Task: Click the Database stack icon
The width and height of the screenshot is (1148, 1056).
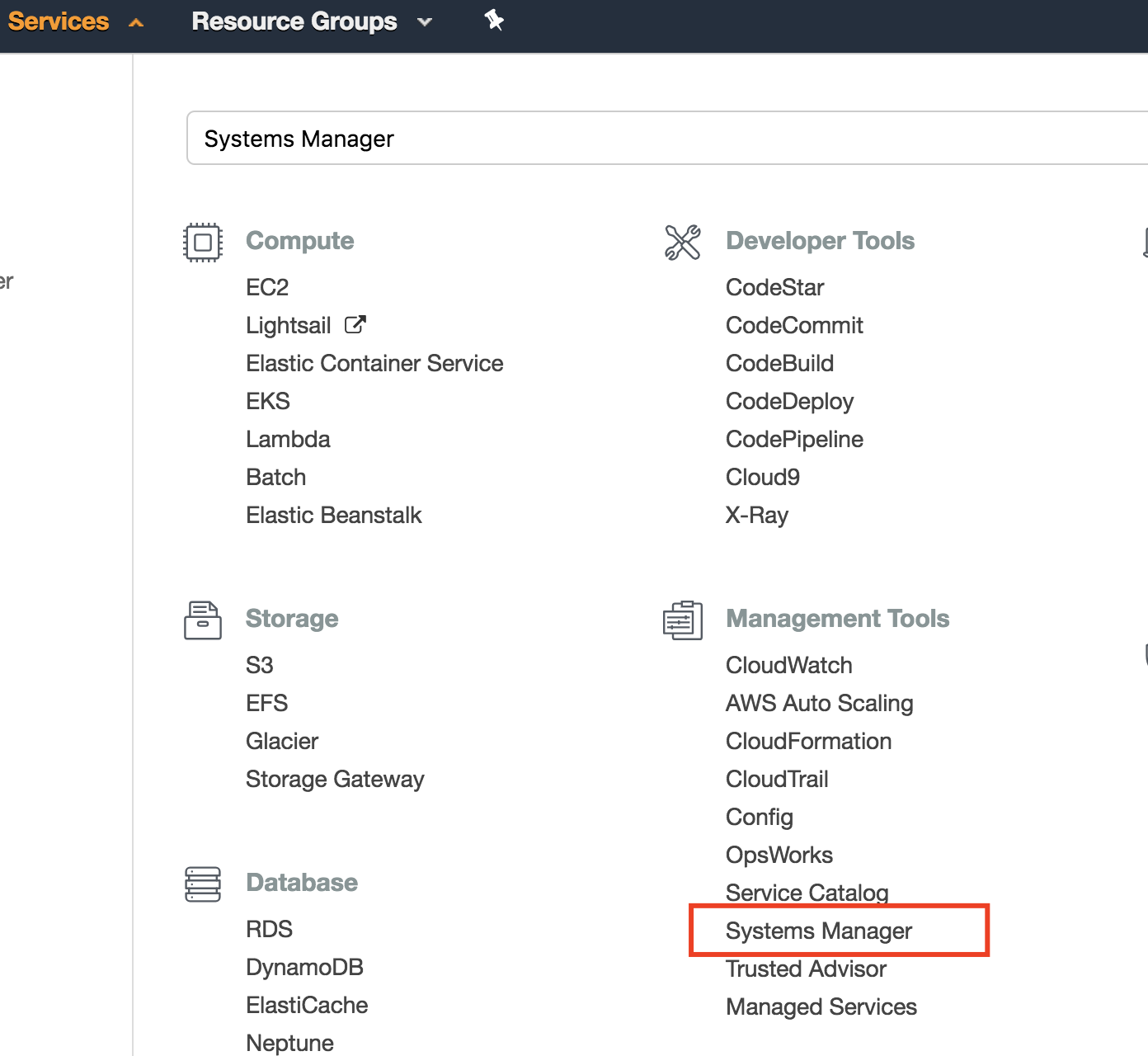Action: click(203, 884)
